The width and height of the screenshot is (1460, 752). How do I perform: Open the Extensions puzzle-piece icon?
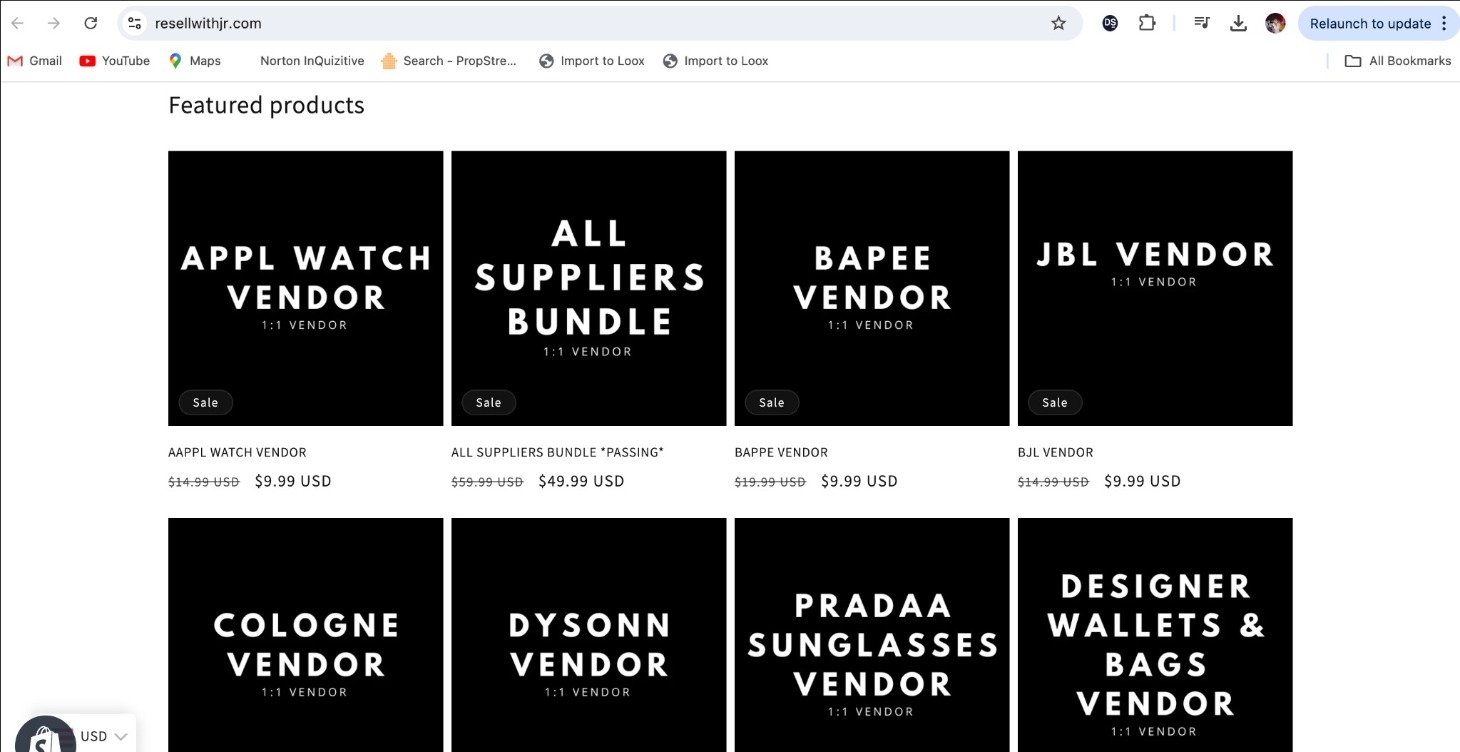pos(1147,23)
